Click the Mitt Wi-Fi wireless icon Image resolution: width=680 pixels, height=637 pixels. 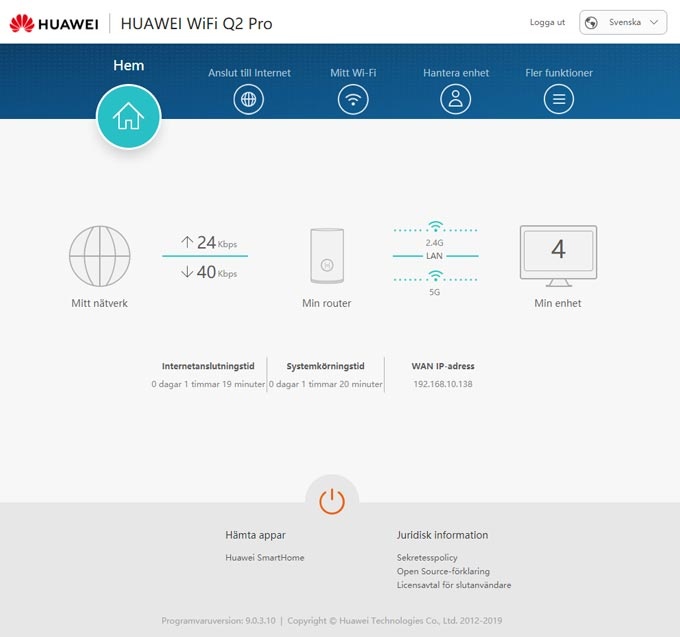tap(353, 99)
